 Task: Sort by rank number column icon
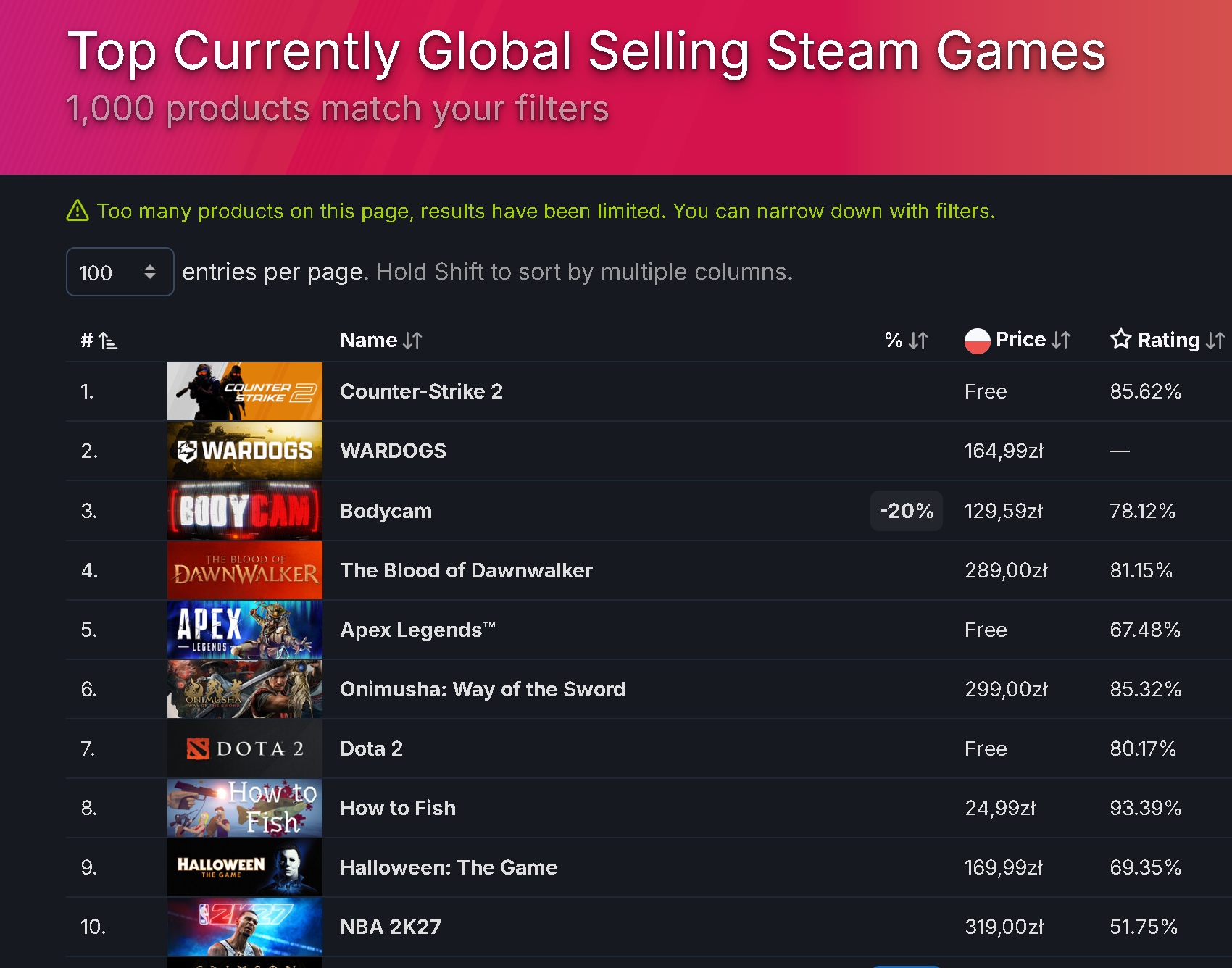click(108, 341)
